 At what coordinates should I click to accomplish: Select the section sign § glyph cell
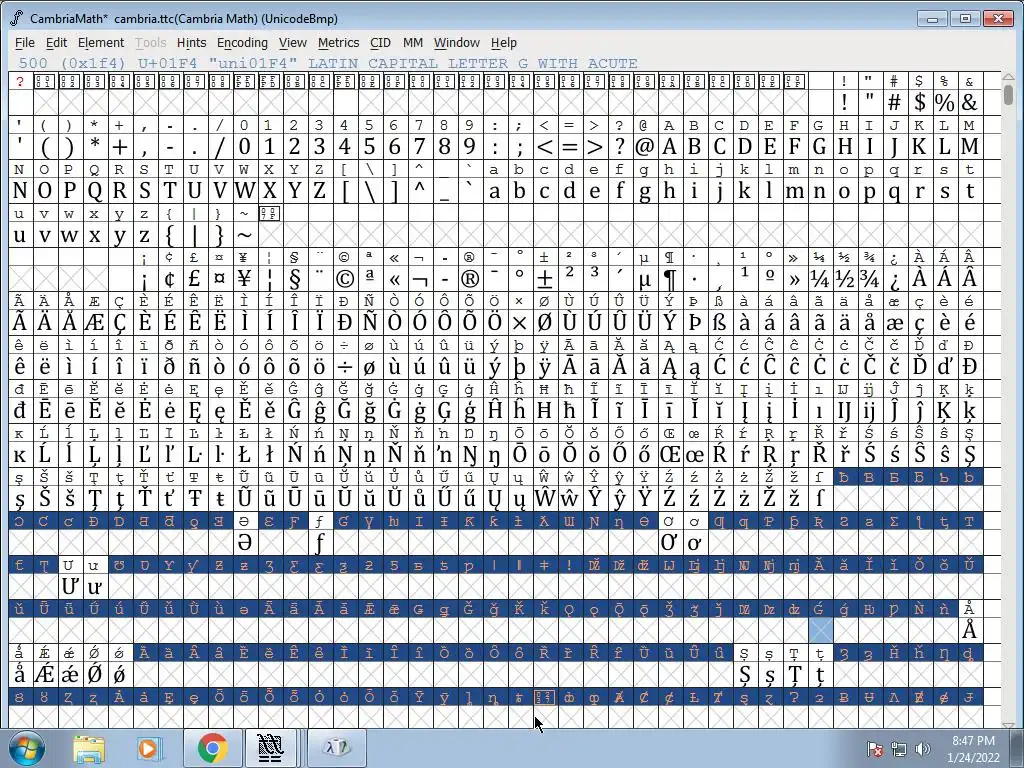coord(294,279)
